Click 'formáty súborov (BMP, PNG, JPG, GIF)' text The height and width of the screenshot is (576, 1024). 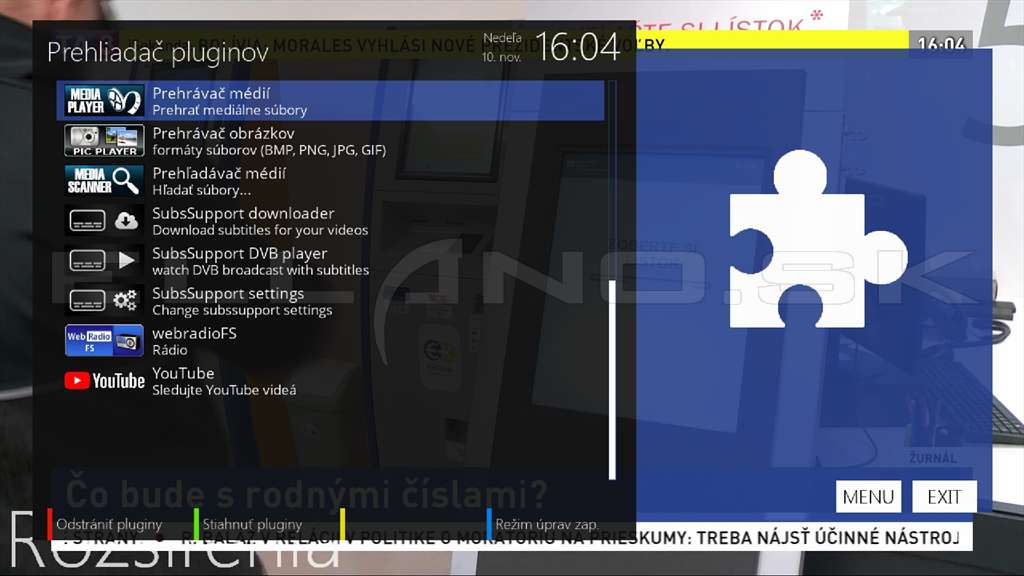pyautogui.click(x=269, y=150)
